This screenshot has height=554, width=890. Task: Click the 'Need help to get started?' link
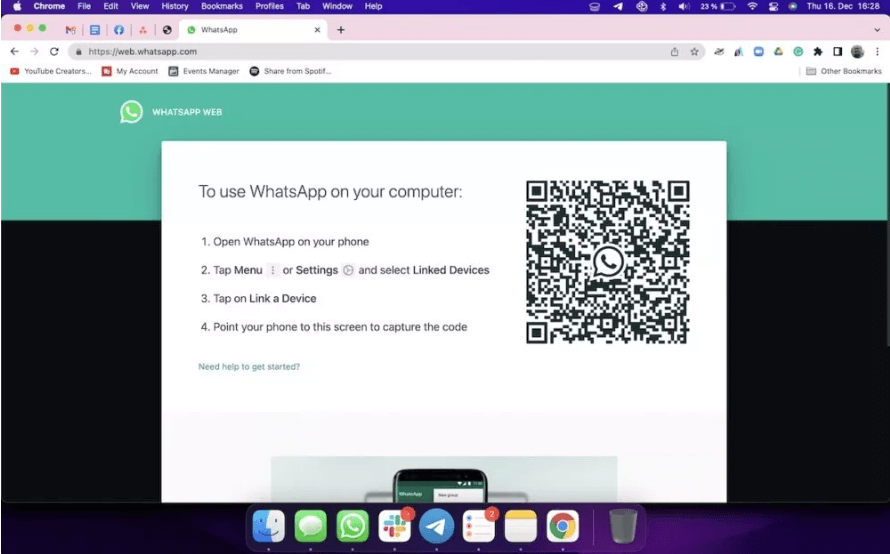249,367
